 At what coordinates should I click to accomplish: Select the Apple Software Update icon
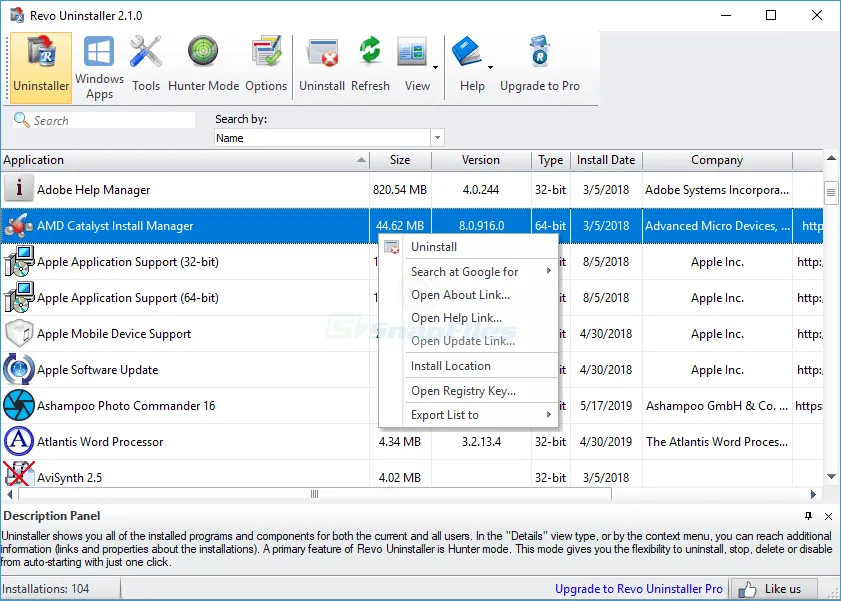click(19, 369)
